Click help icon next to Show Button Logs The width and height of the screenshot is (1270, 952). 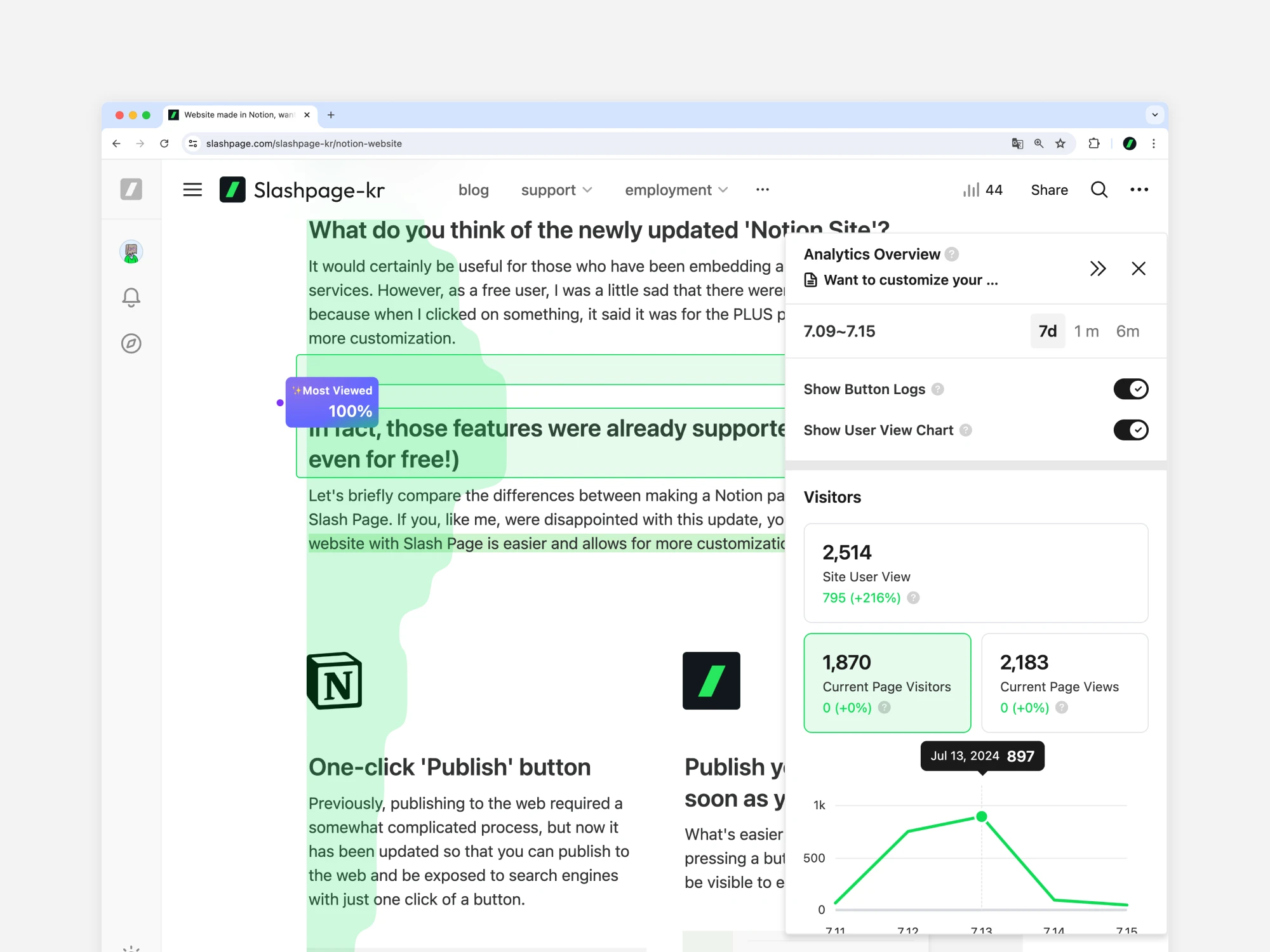tap(938, 389)
